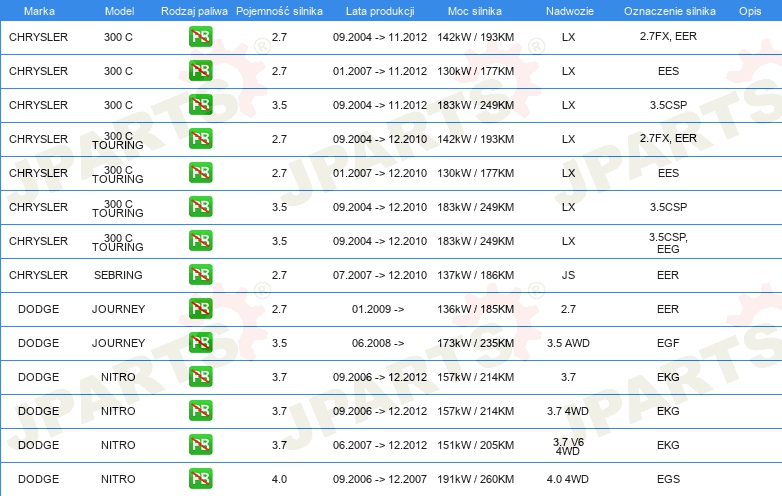Click the Opis column header

click(x=750, y=11)
